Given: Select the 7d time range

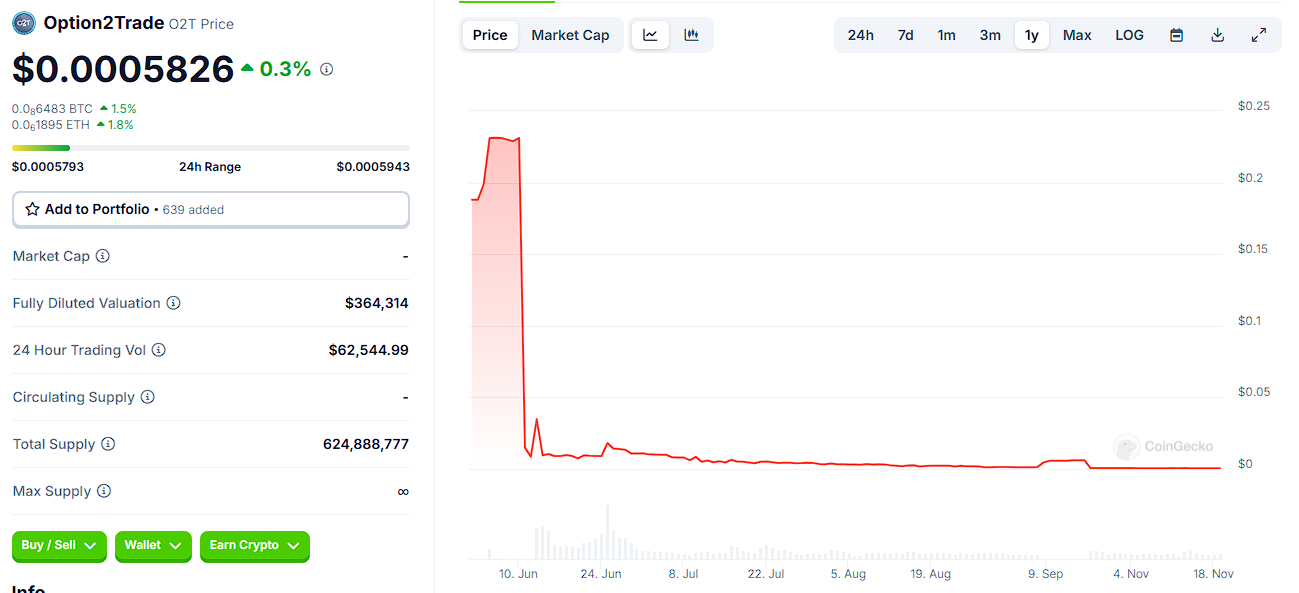Looking at the screenshot, I should click(905, 35).
